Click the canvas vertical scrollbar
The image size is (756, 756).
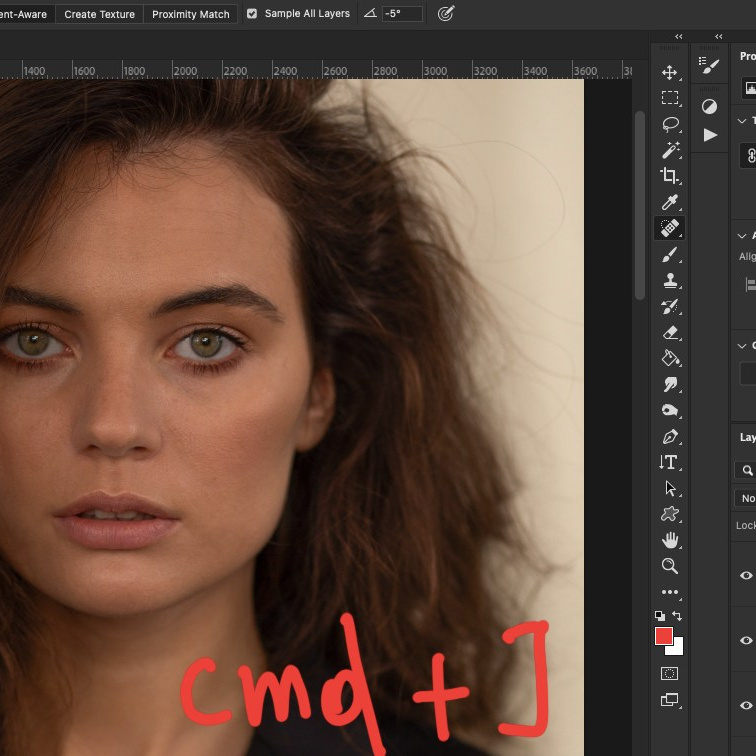(640, 205)
